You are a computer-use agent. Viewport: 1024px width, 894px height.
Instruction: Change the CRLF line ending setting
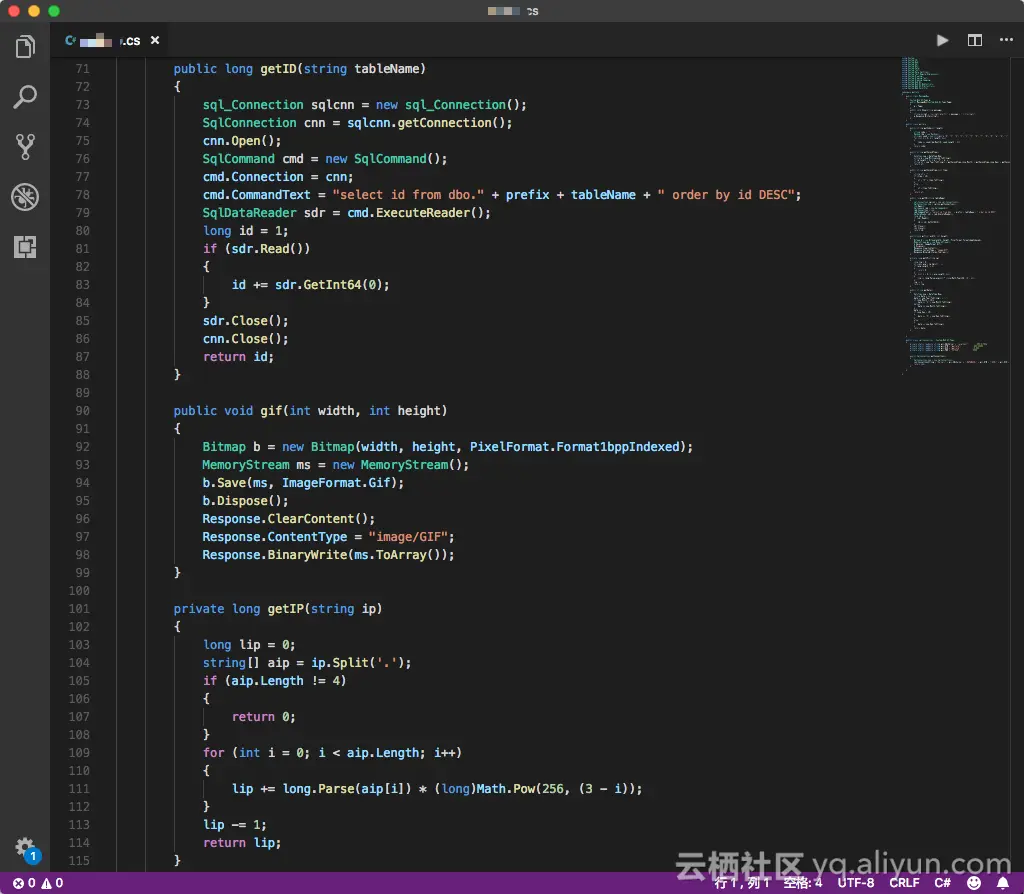904,883
